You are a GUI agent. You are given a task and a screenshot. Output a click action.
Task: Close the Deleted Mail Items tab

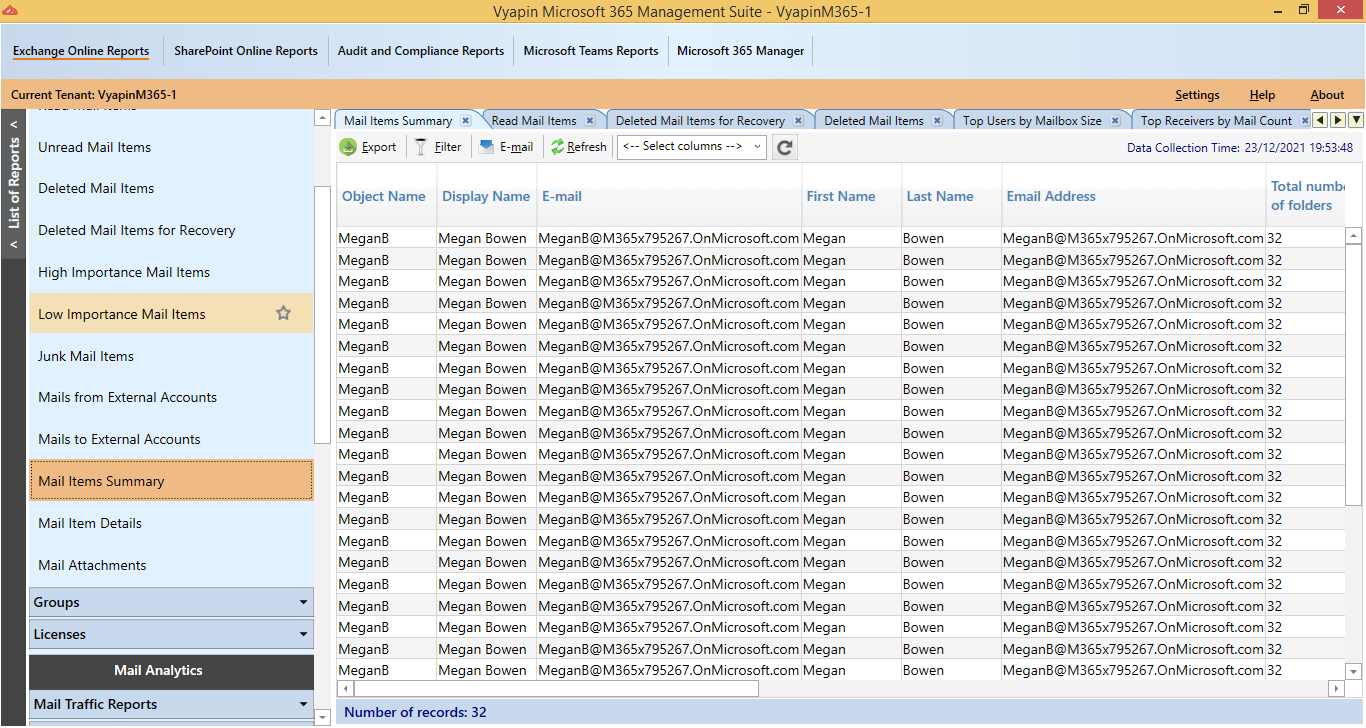click(x=937, y=121)
